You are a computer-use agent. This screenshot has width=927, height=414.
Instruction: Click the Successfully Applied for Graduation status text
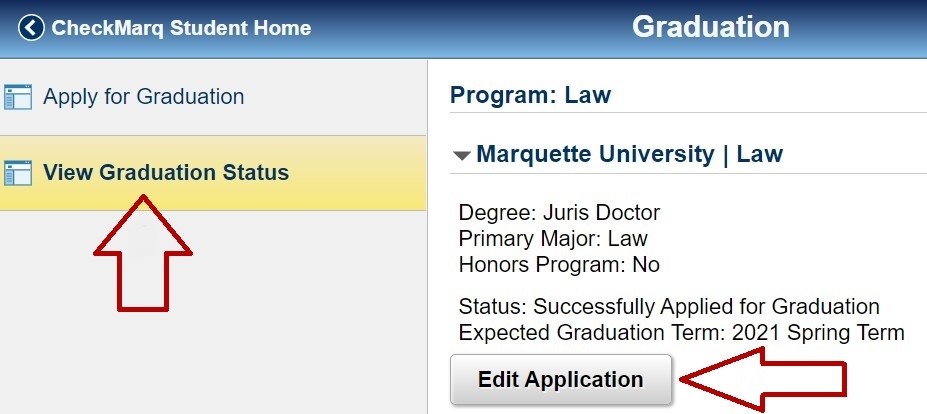coord(706,307)
